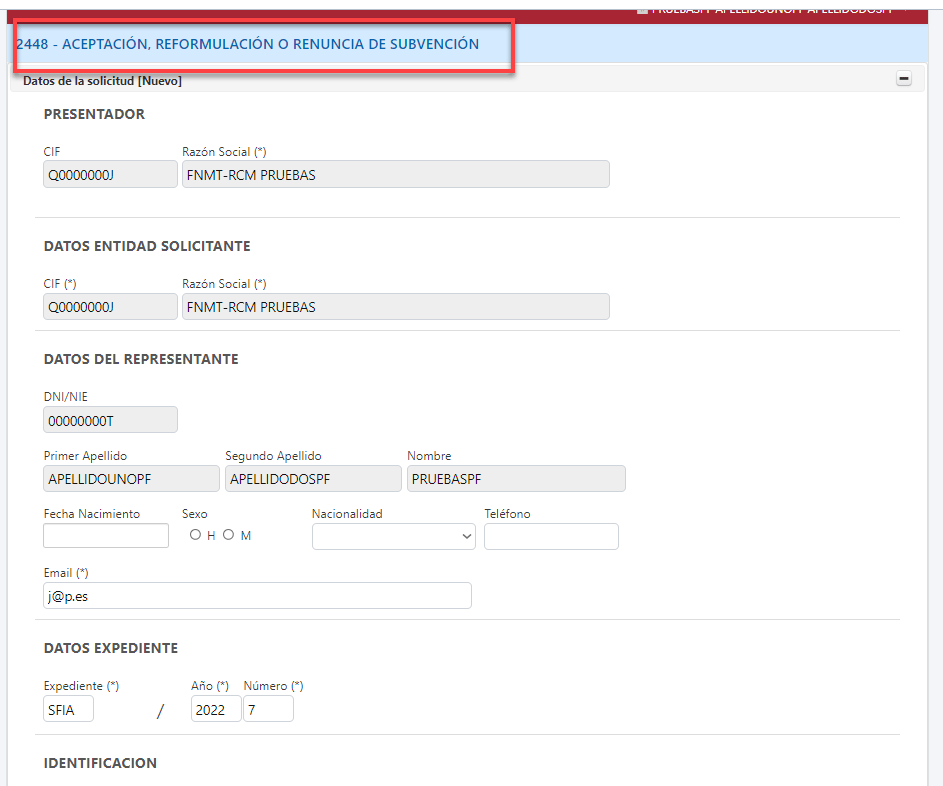Viewport: 943px width, 786px height.
Task: Click the Expediente field with SFIA
Action: (x=68, y=710)
